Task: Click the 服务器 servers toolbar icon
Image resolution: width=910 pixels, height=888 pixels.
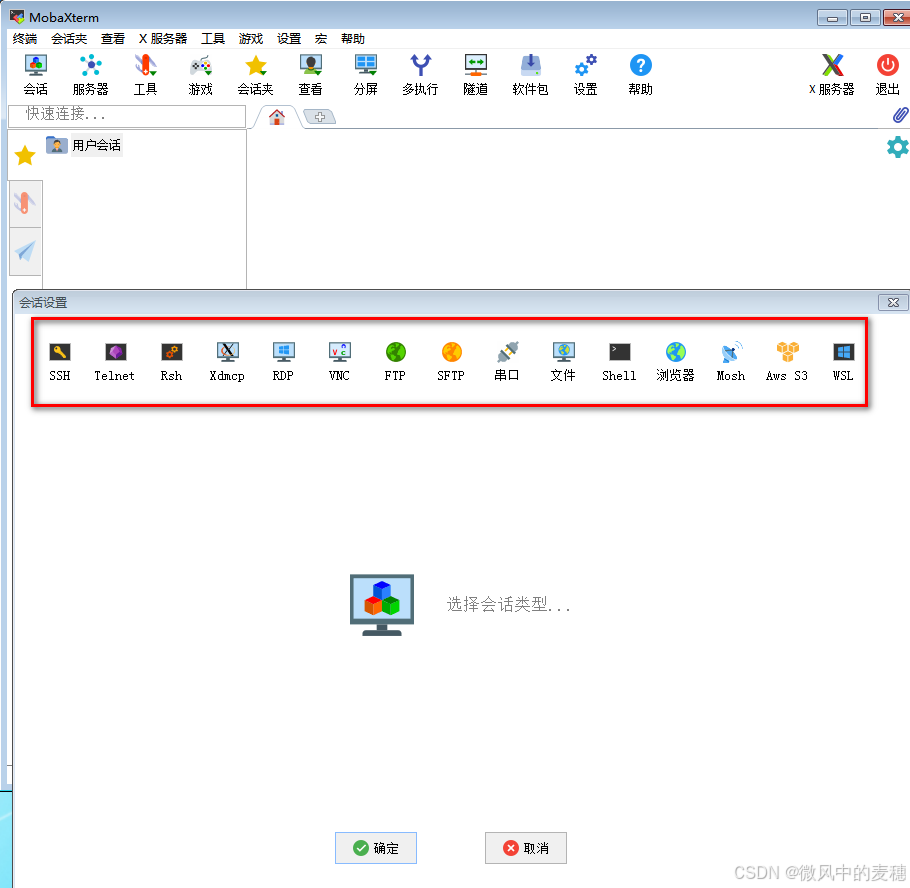Action: (91, 75)
